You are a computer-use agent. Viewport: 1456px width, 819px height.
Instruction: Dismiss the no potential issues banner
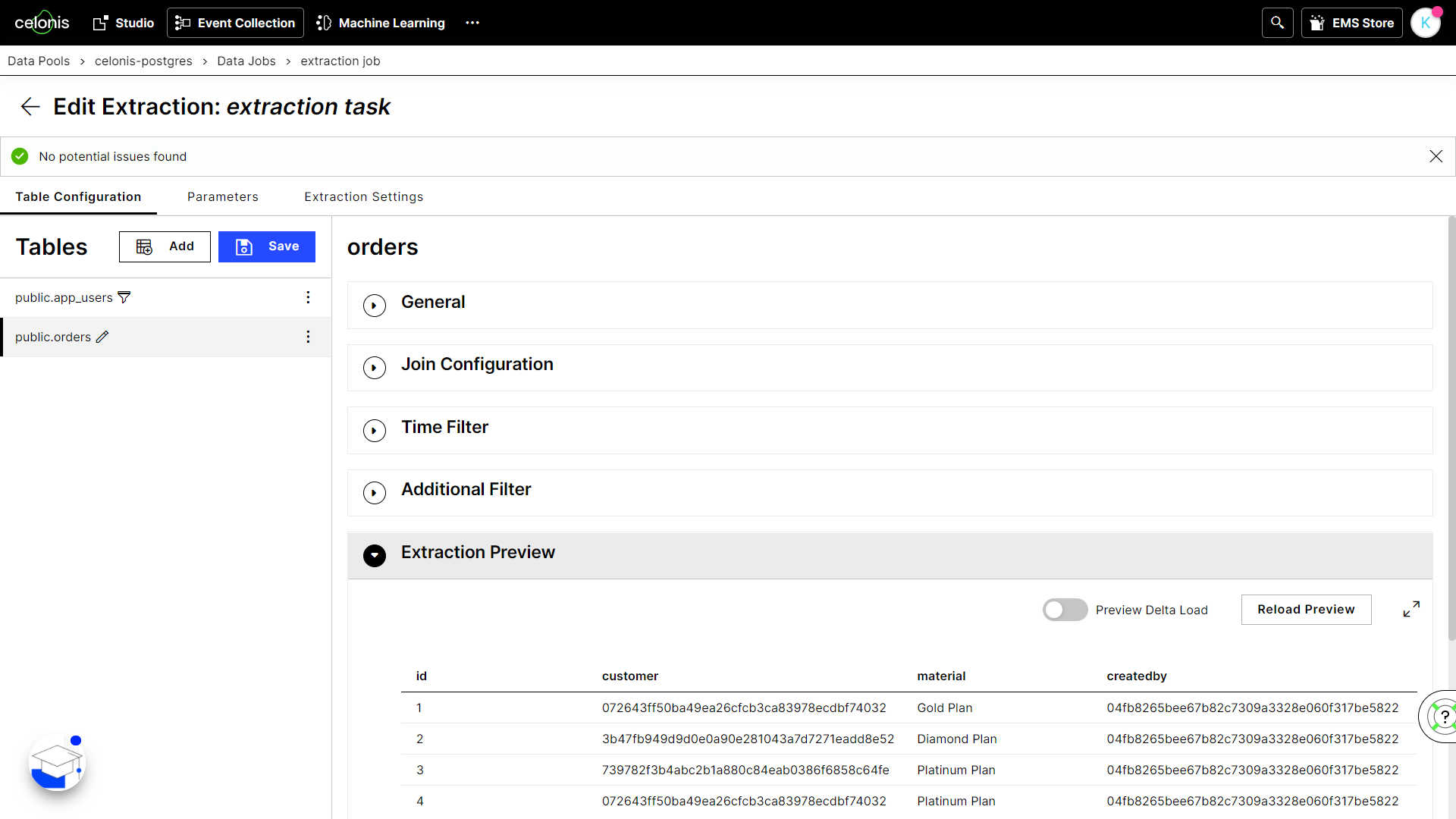point(1436,156)
